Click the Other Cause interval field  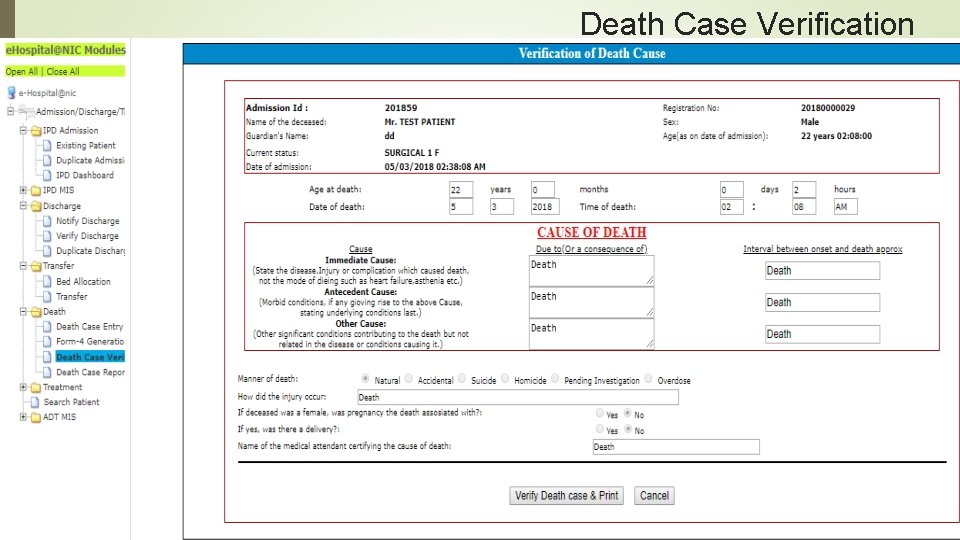pyautogui.click(x=822, y=334)
